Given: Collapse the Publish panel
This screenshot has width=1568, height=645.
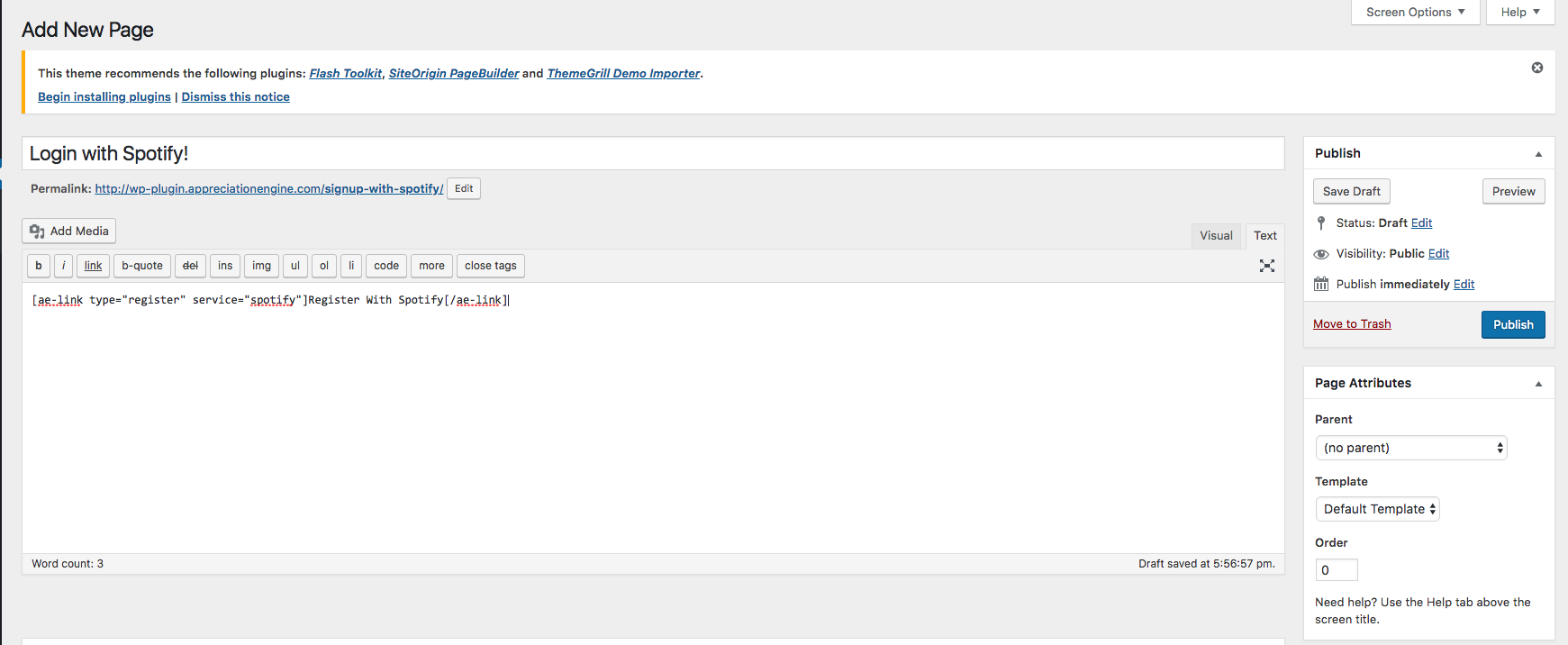Looking at the screenshot, I should pos(1538,154).
